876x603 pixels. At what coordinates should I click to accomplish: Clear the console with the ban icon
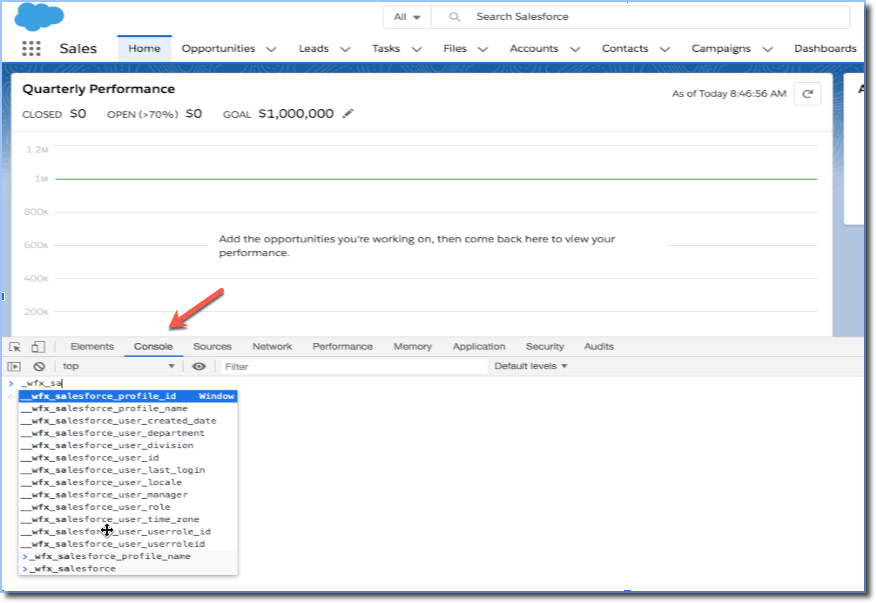click(x=39, y=366)
